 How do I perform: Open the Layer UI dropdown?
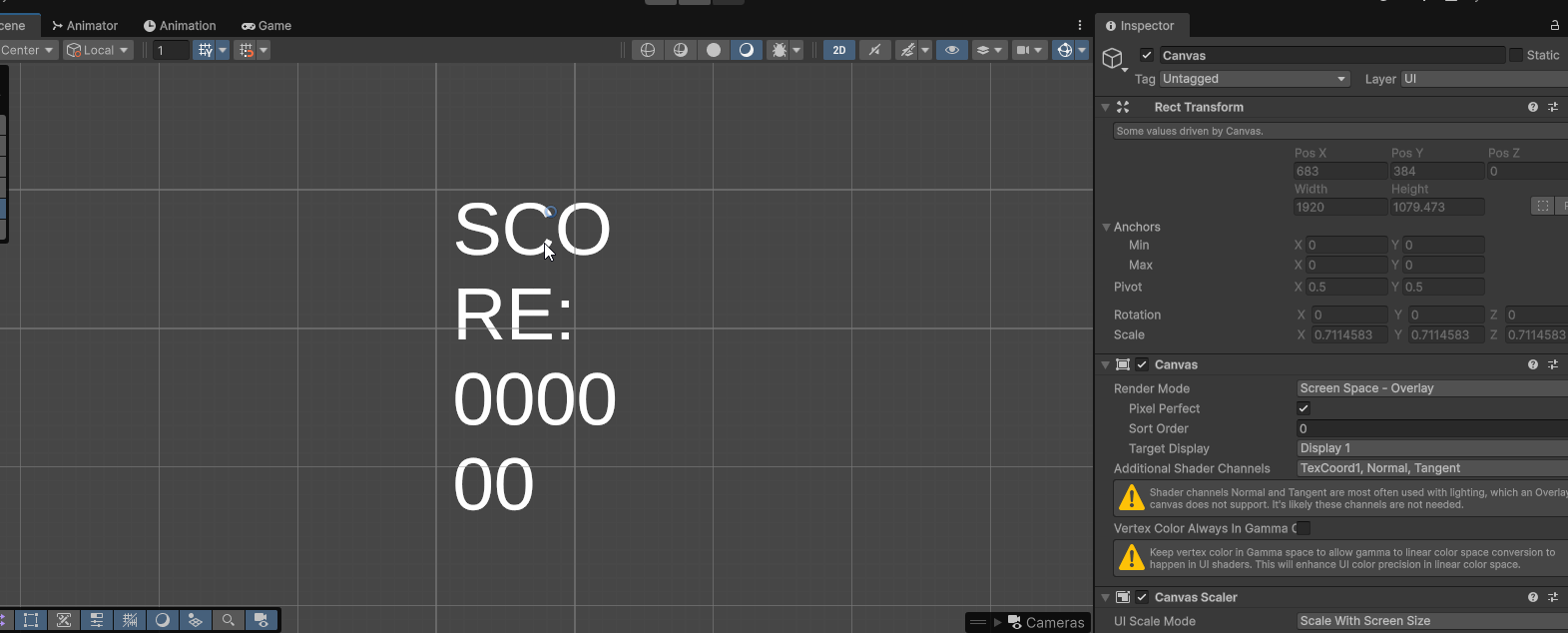[x=1484, y=79]
